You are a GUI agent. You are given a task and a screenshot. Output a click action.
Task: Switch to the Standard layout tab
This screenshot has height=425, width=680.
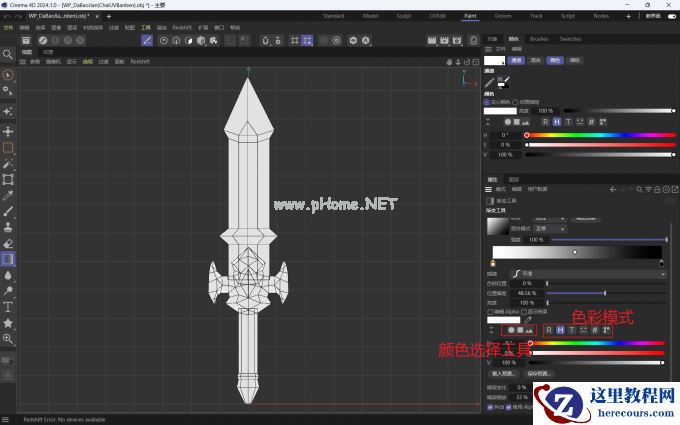[333, 16]
